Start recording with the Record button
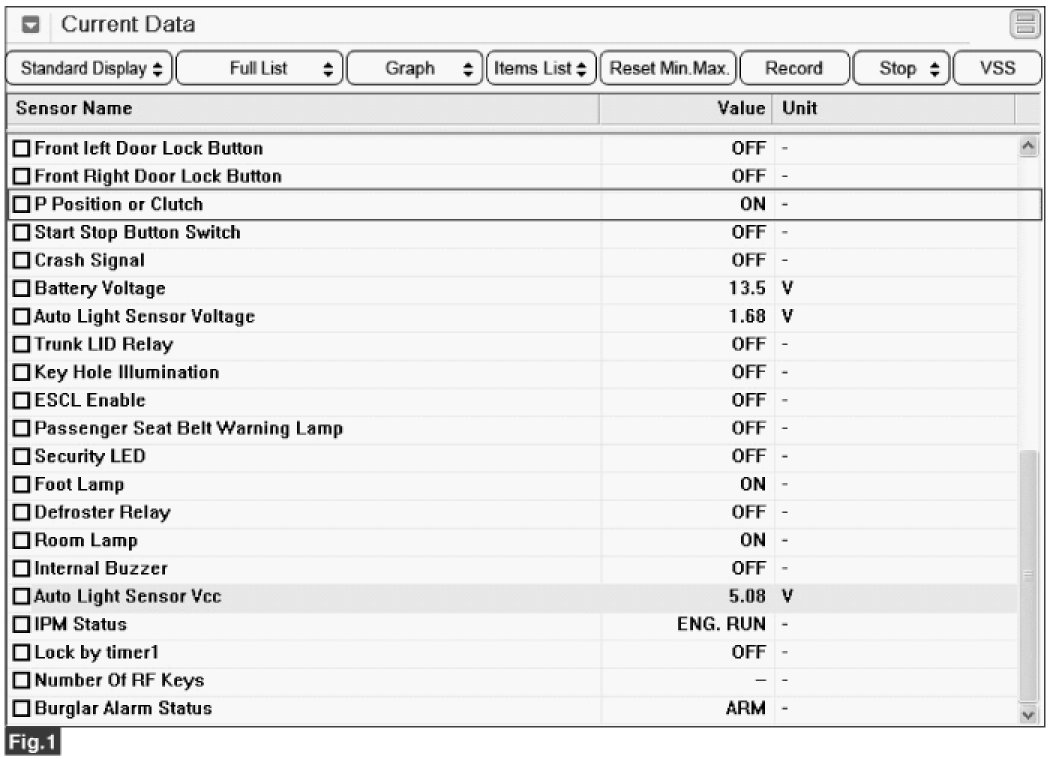This screenshot has height=759, width=1050. (794, 69)
